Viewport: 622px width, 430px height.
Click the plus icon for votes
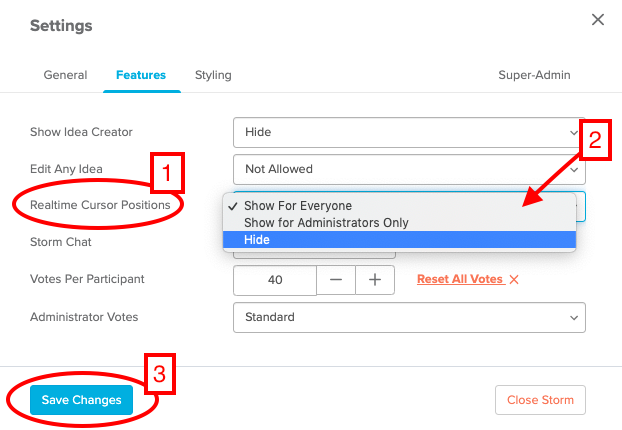(375, 280)
